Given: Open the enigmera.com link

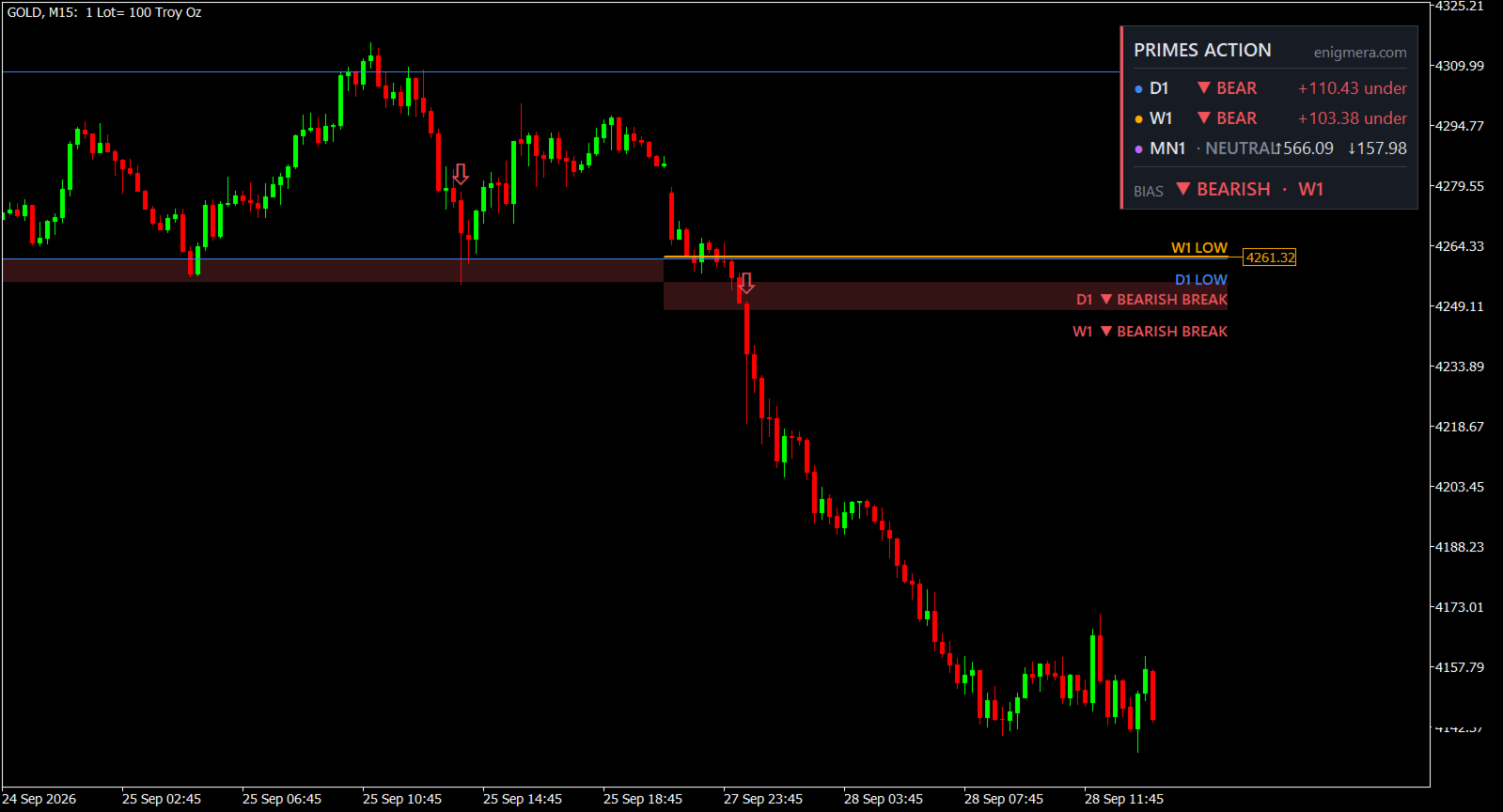Looking at the screenshot, I should click(1360, 53).
